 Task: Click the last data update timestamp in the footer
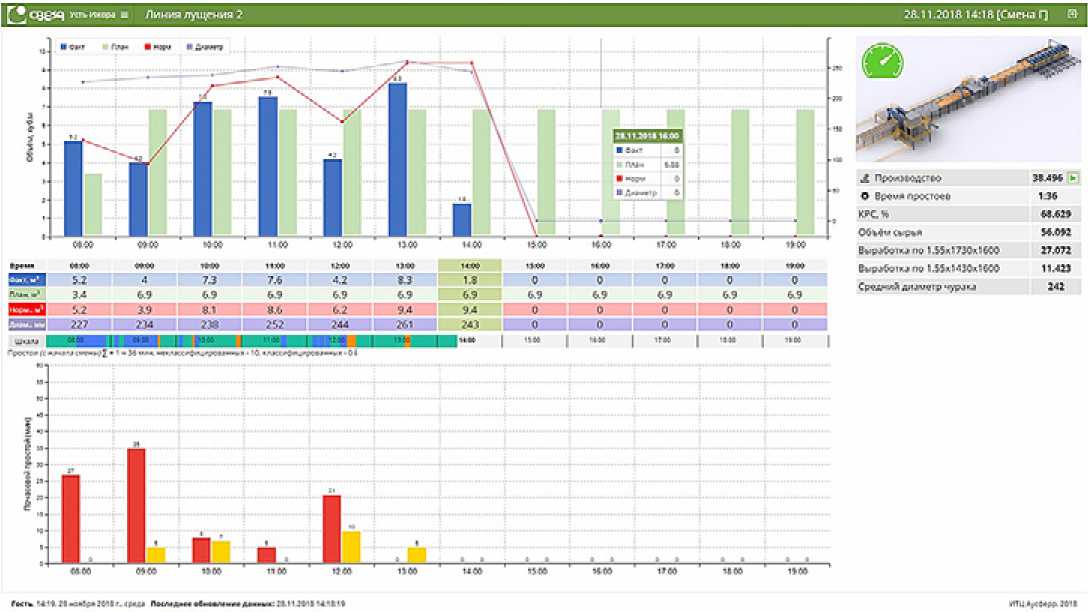(x=311, y=604)
